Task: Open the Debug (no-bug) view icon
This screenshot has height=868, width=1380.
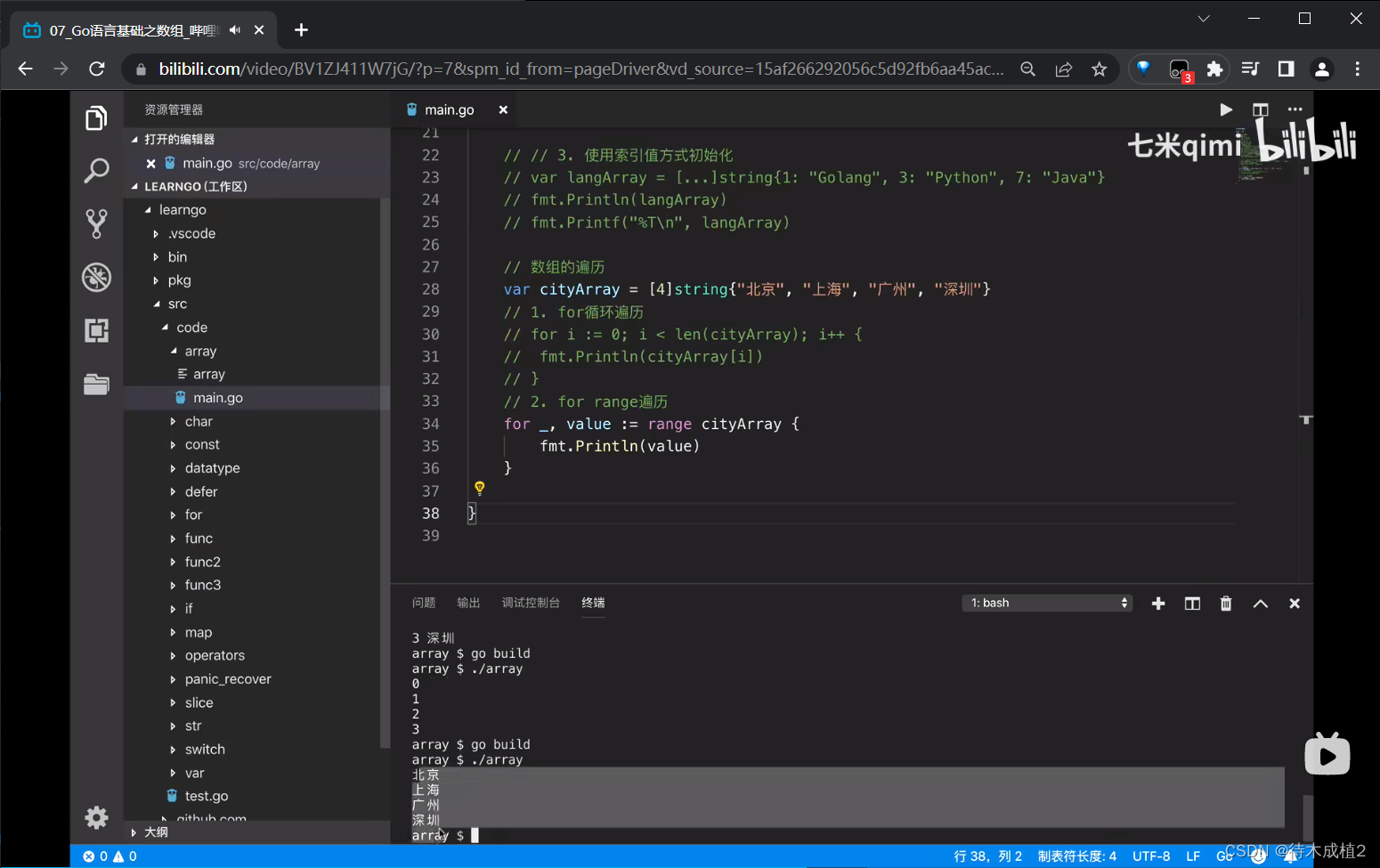Action: tap(96, 277)
